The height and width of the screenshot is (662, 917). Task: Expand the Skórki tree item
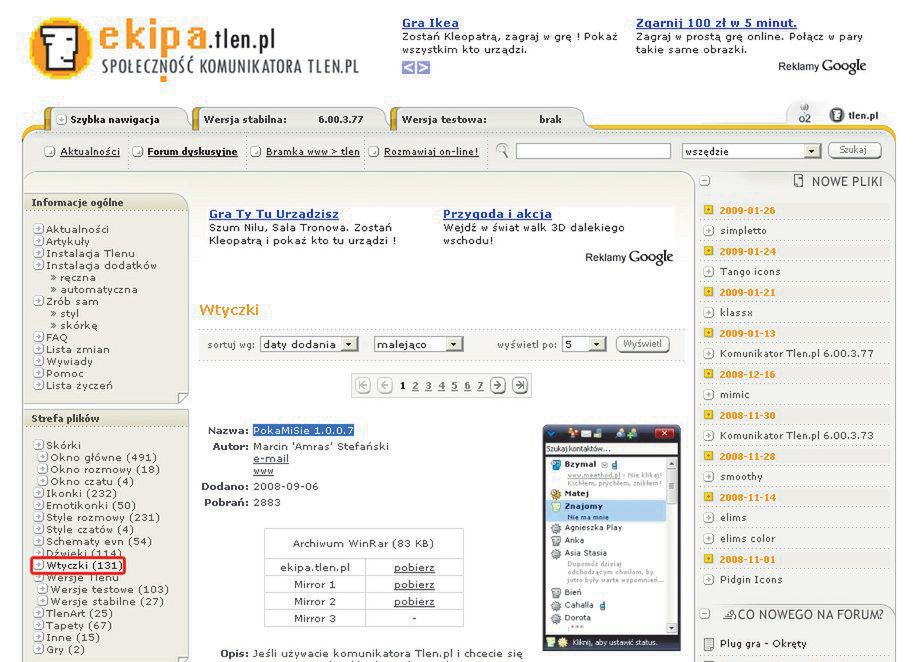pyautogui.click(x=39, y=444)
